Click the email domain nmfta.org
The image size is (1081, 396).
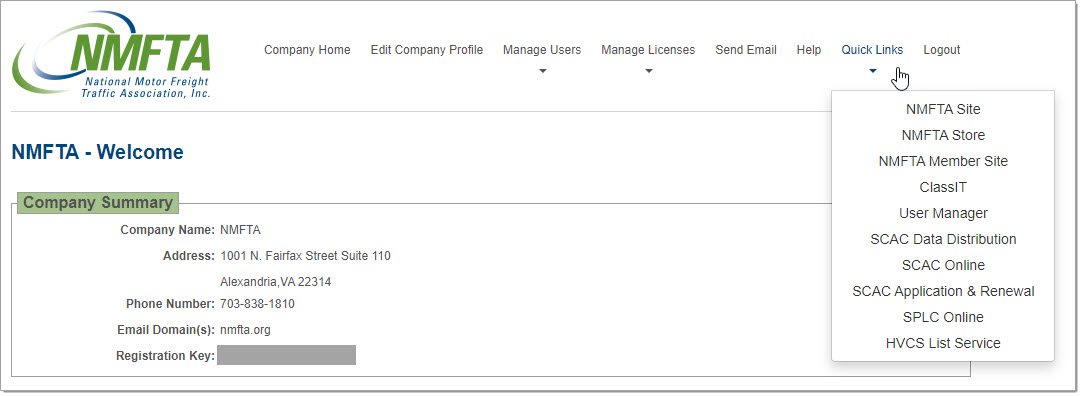pos(245,330)
